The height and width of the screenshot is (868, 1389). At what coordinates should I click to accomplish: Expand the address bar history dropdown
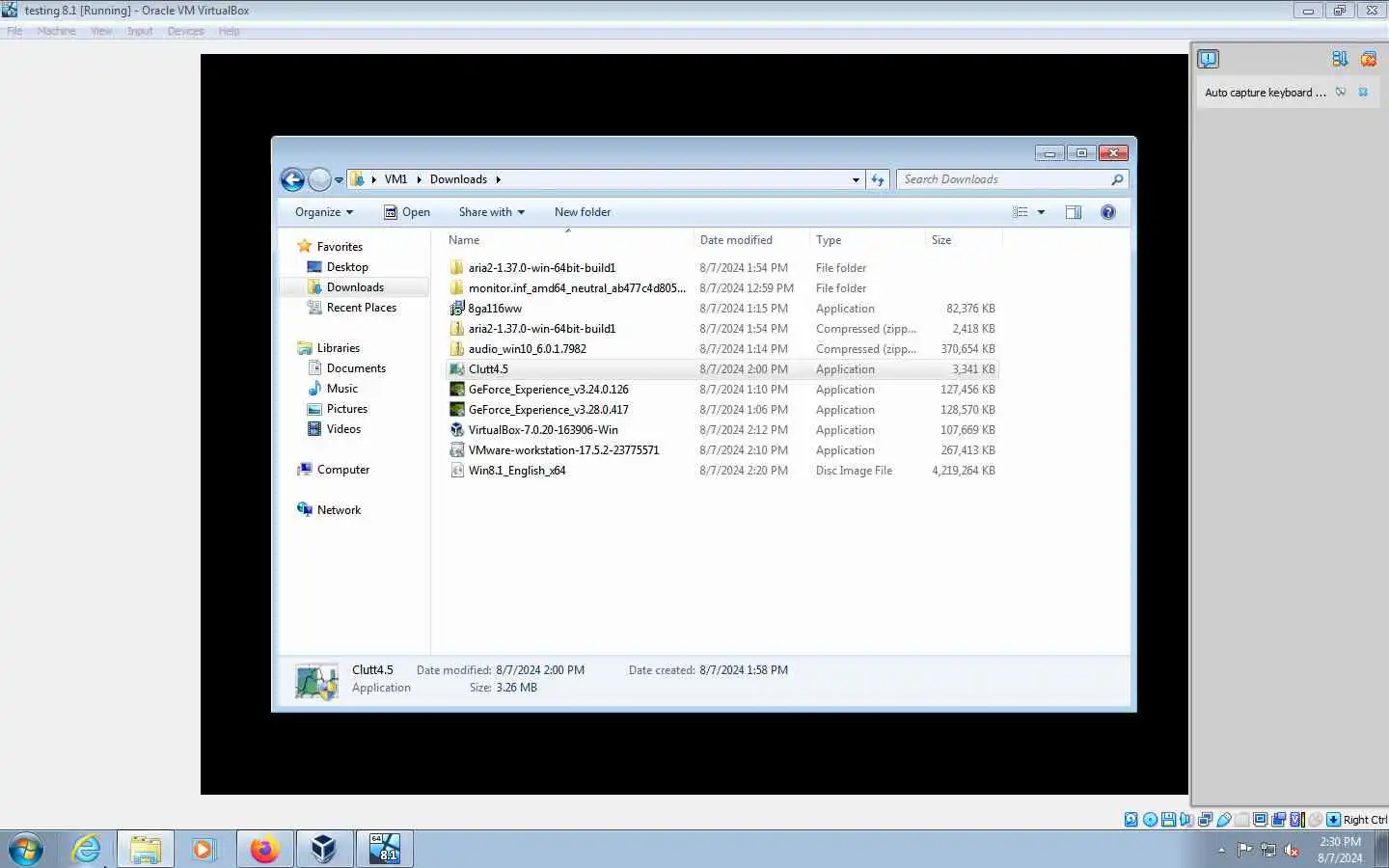[856, 179]
